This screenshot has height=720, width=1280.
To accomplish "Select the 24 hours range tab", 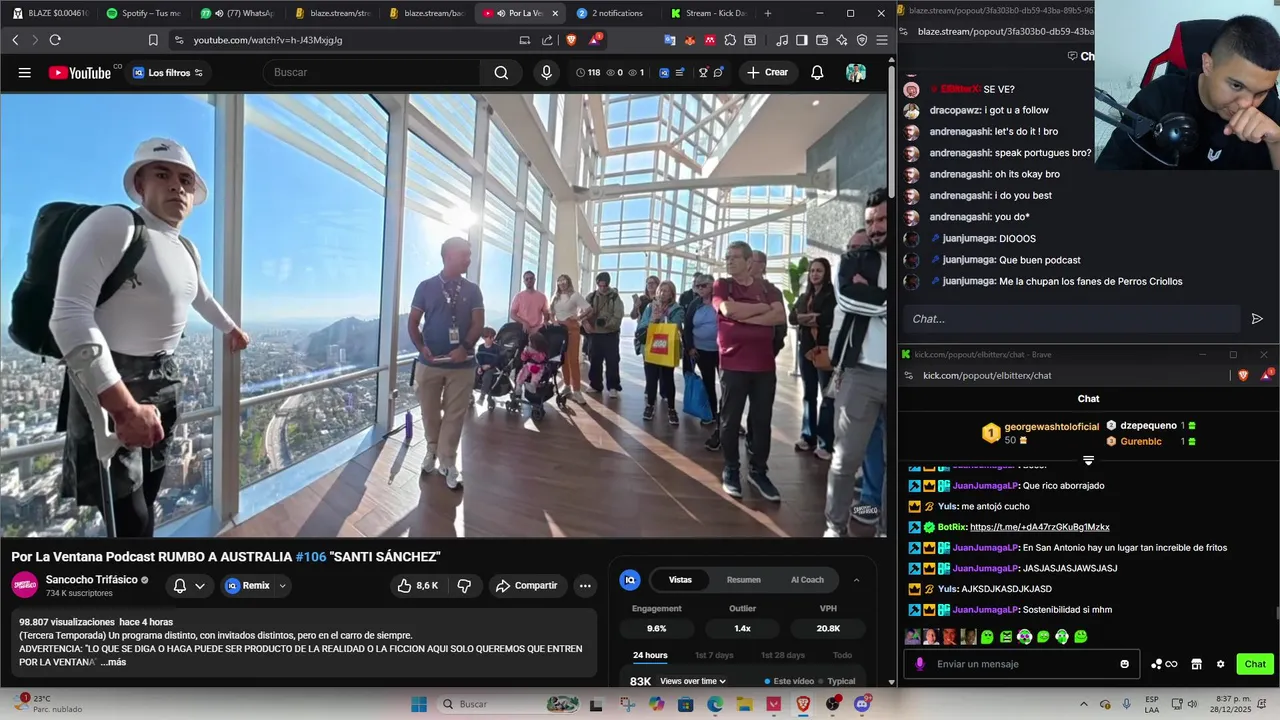I will click(650, 655).
